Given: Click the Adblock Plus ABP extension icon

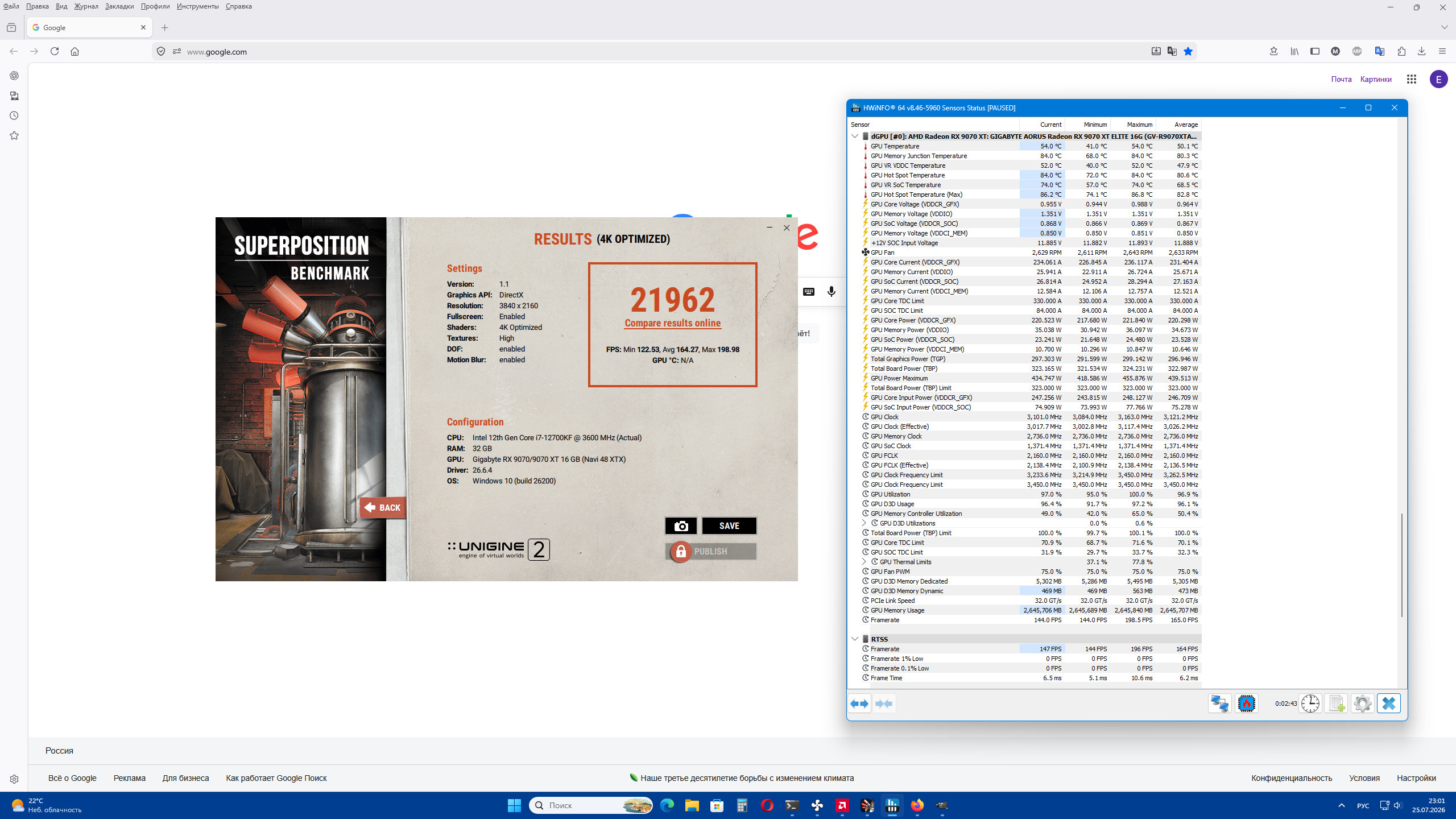Looking at the screenshot, I should (x=1357, y=51).
